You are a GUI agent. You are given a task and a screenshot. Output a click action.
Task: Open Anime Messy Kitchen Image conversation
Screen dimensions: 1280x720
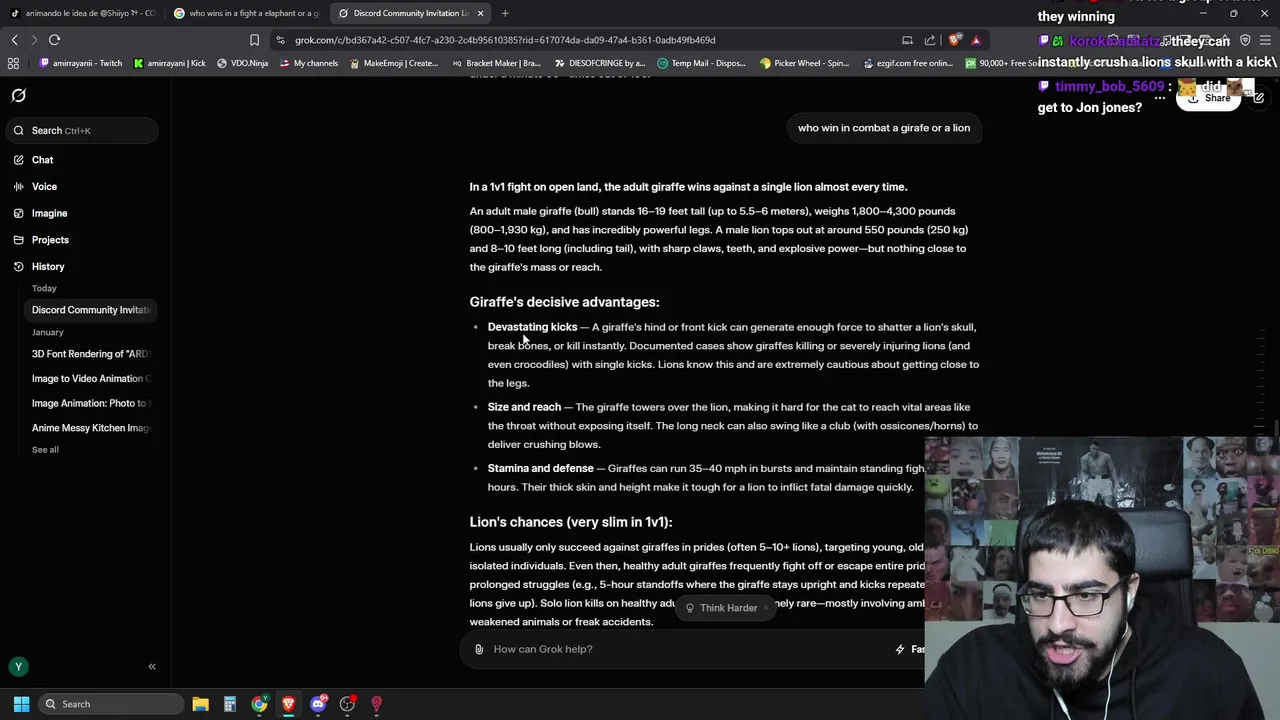tap(90, 428)
